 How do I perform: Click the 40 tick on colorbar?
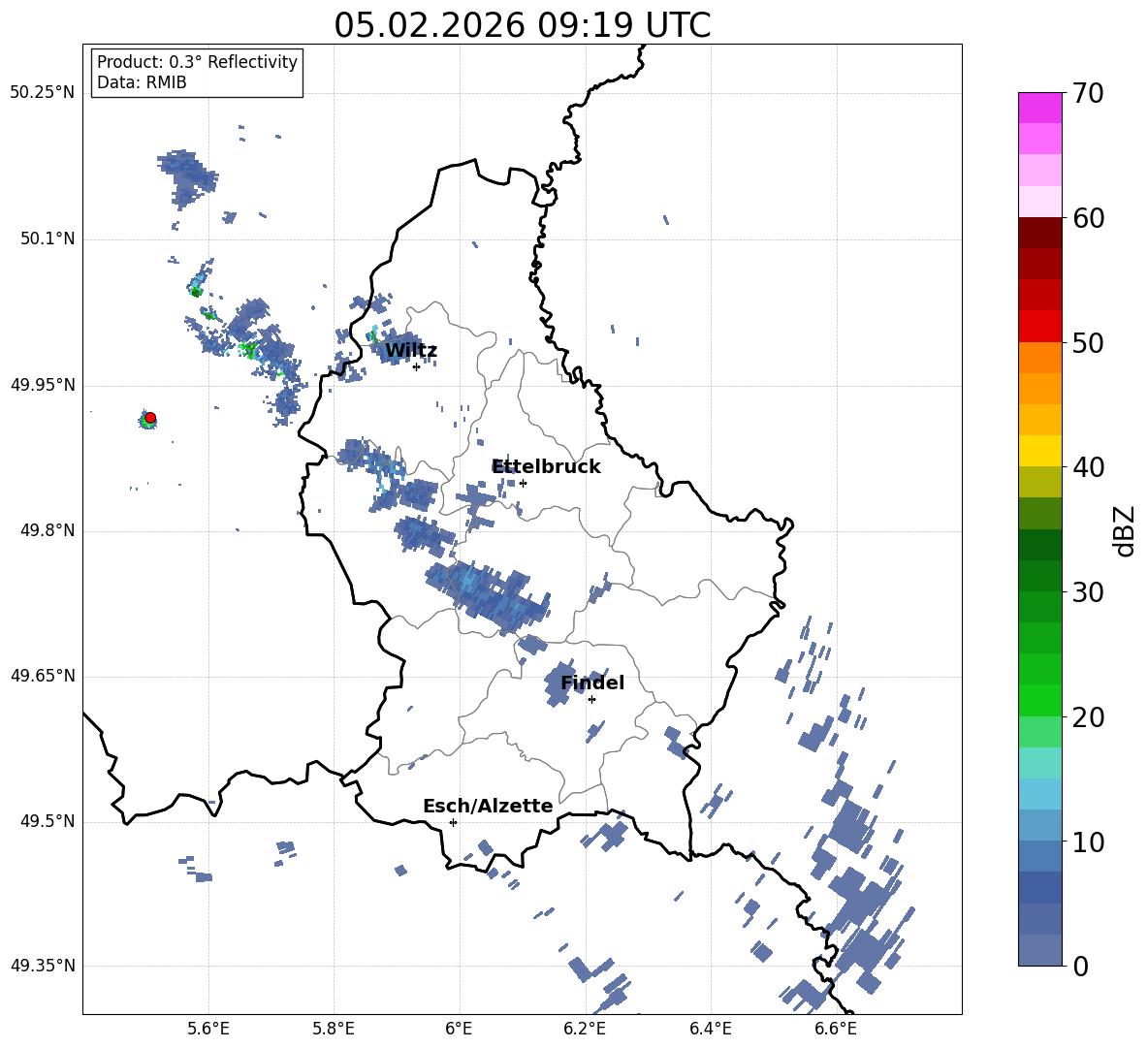(1088, 467)
